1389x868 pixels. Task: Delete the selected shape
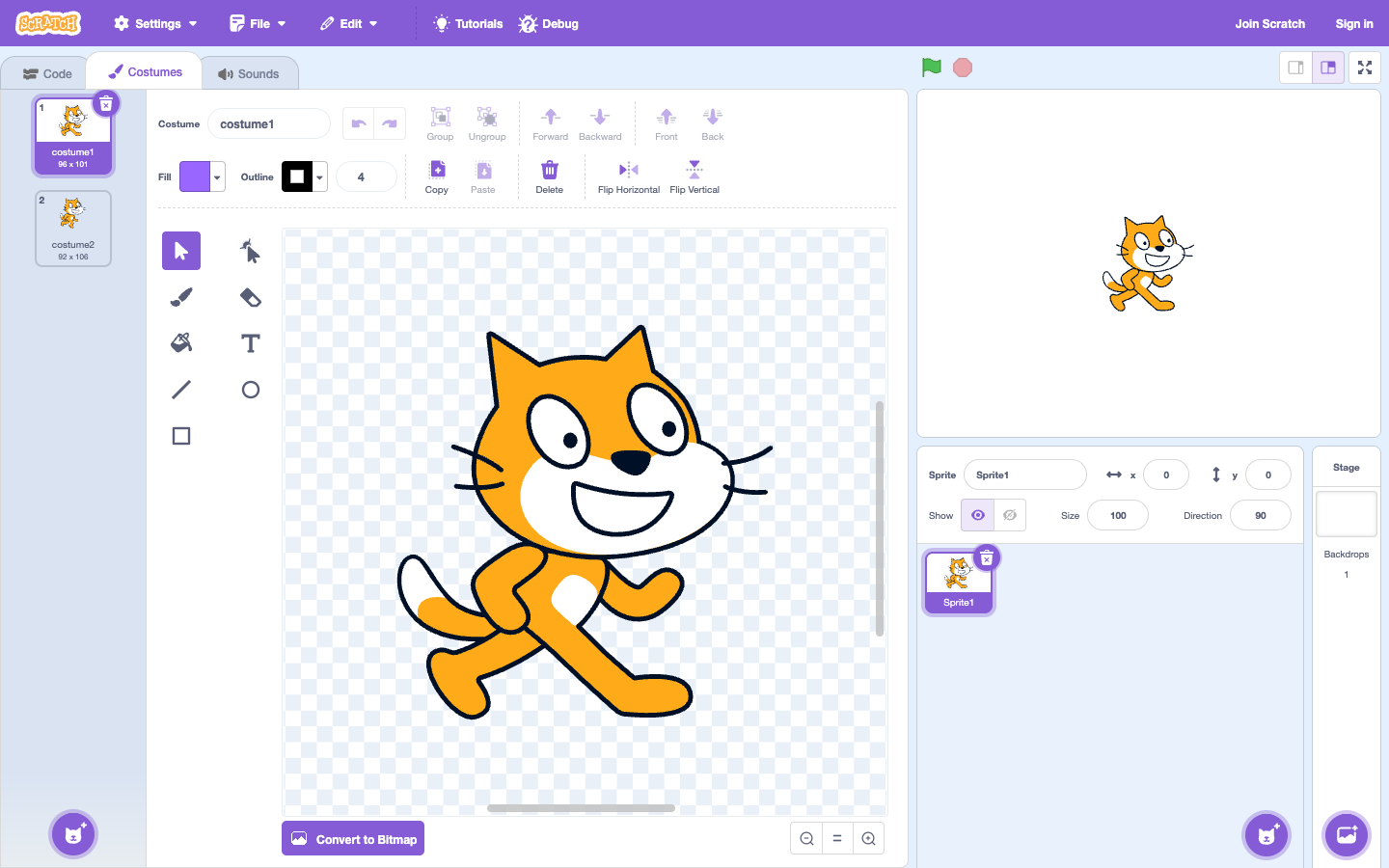(550, 176)
